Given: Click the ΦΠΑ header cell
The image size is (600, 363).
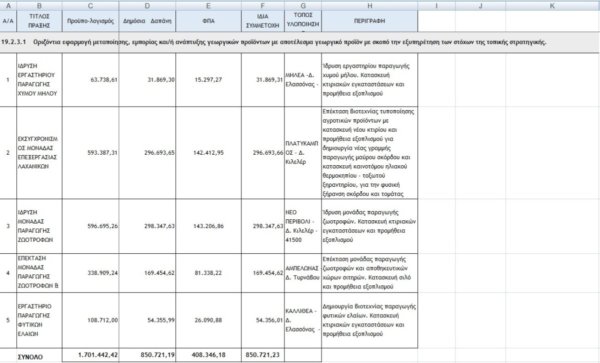Looking at the screenshot, I should point(209,21).
